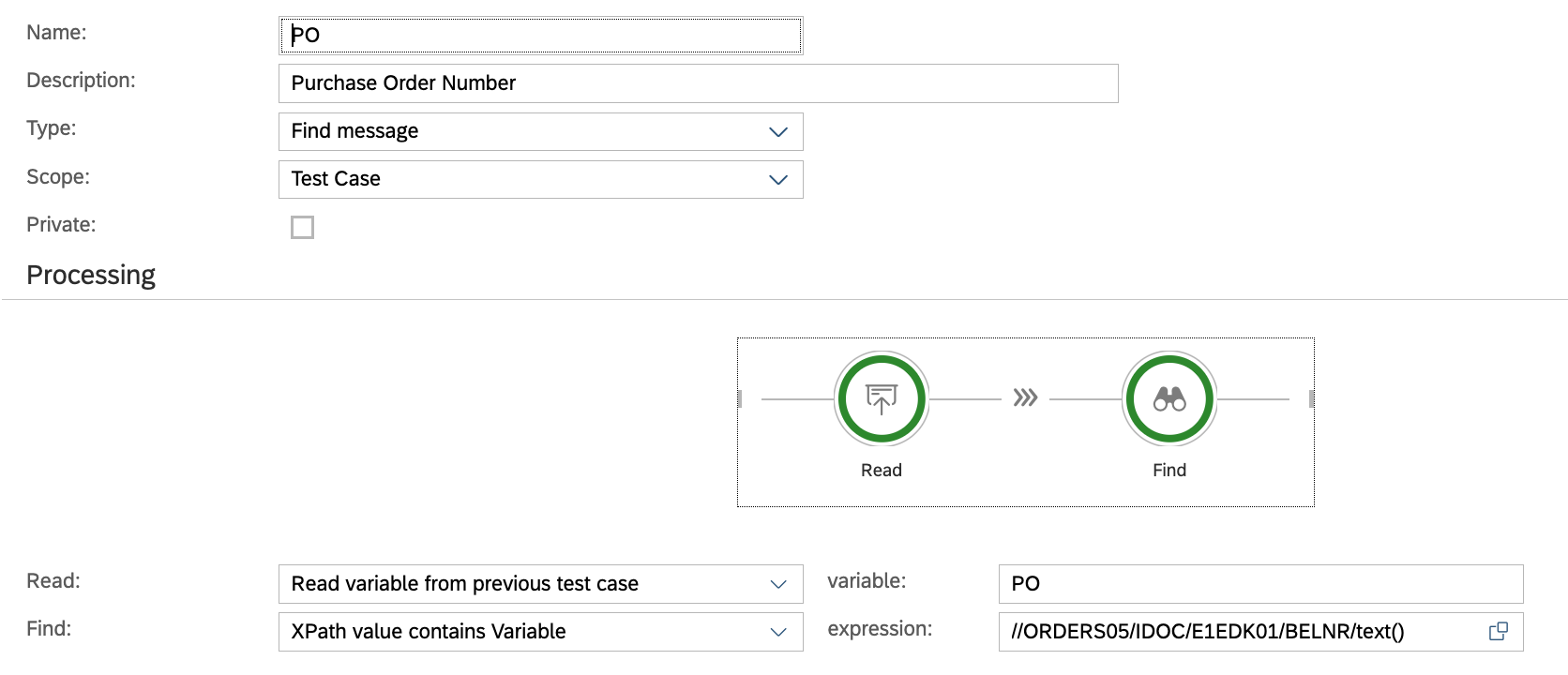This screenshot has width=1568, height=675.
Task: Click the XPath expression input field
Action: click(1238, 632)
